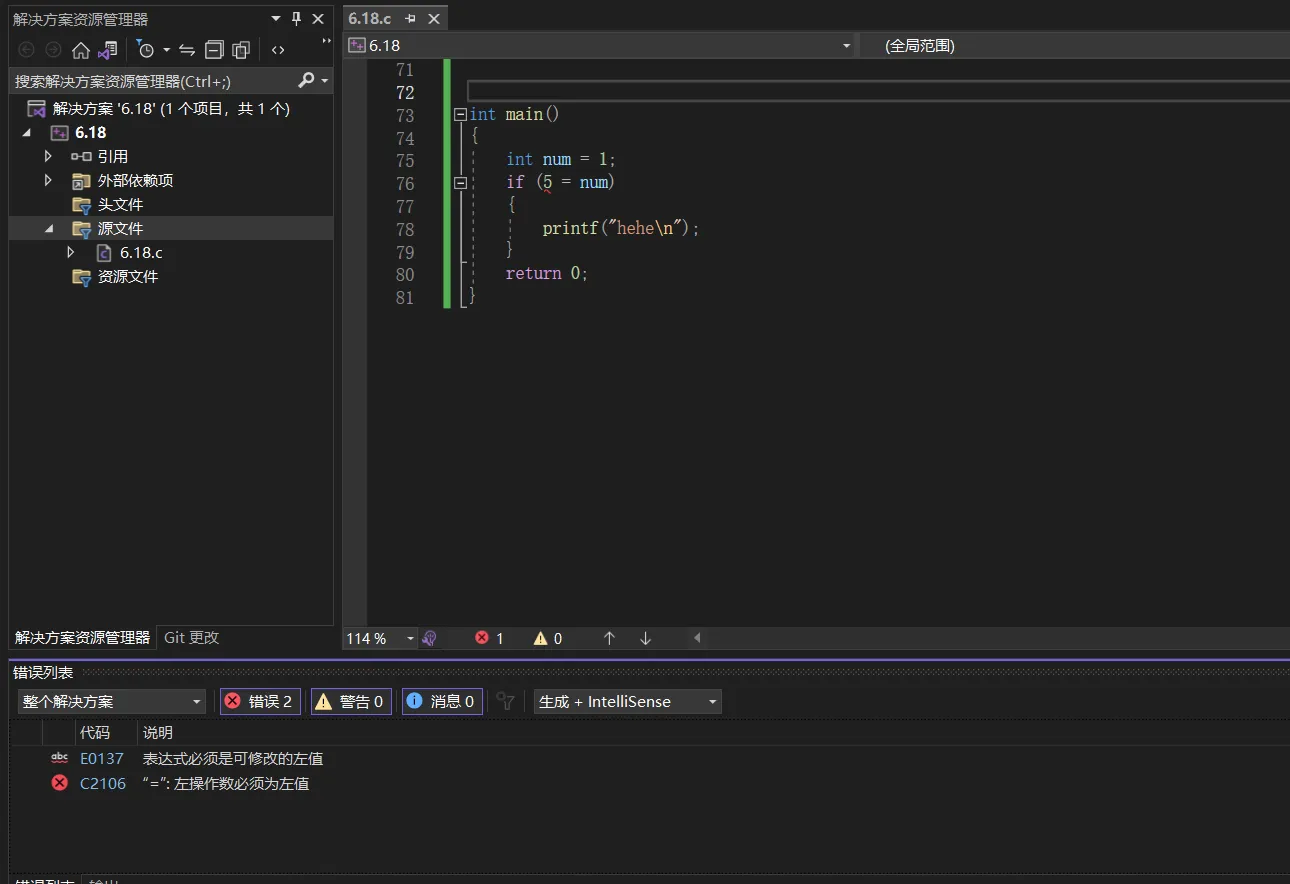
Task: Click the pending changes filter clock icon
Action: (146, 50)
